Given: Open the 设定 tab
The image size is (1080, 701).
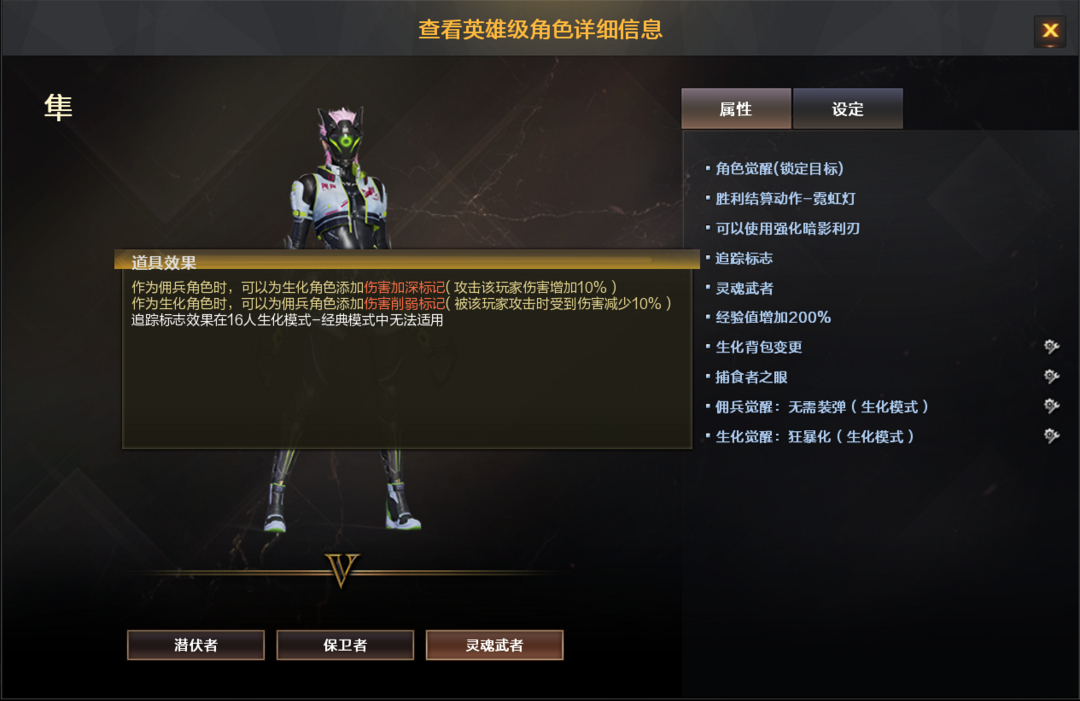Looking at the screenshot, I should pyautogui.click(x=847, y=109).
